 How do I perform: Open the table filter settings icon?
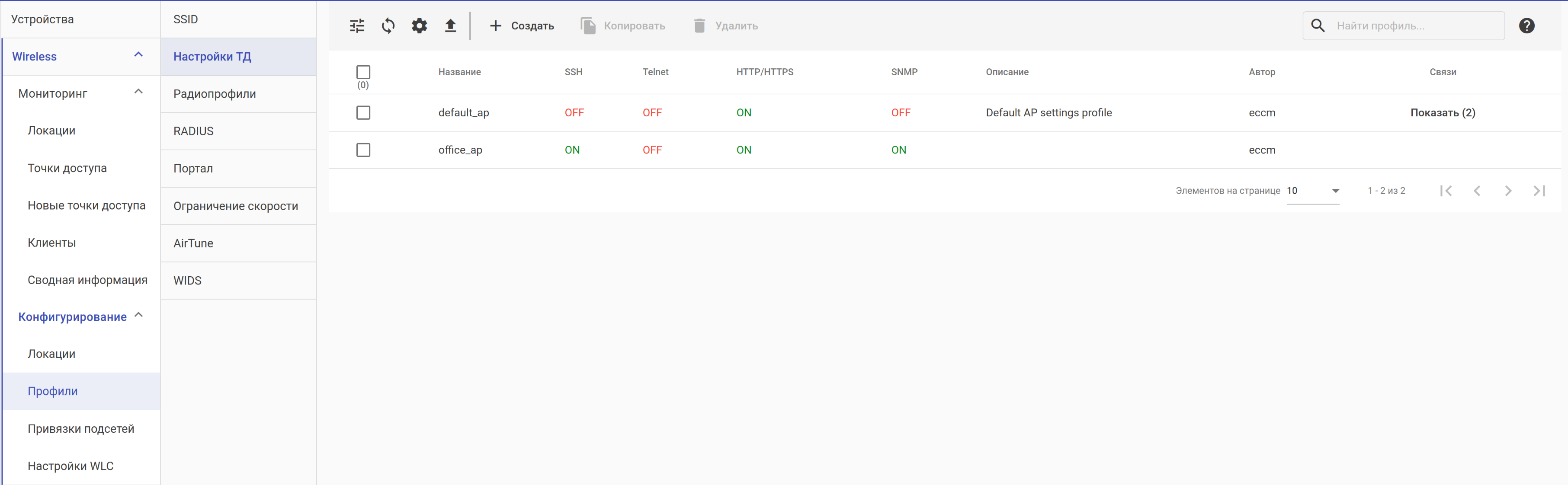(357, 26)
